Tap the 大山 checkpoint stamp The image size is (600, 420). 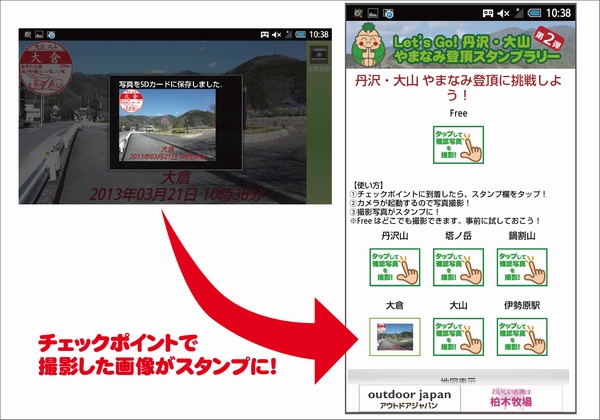459,337
